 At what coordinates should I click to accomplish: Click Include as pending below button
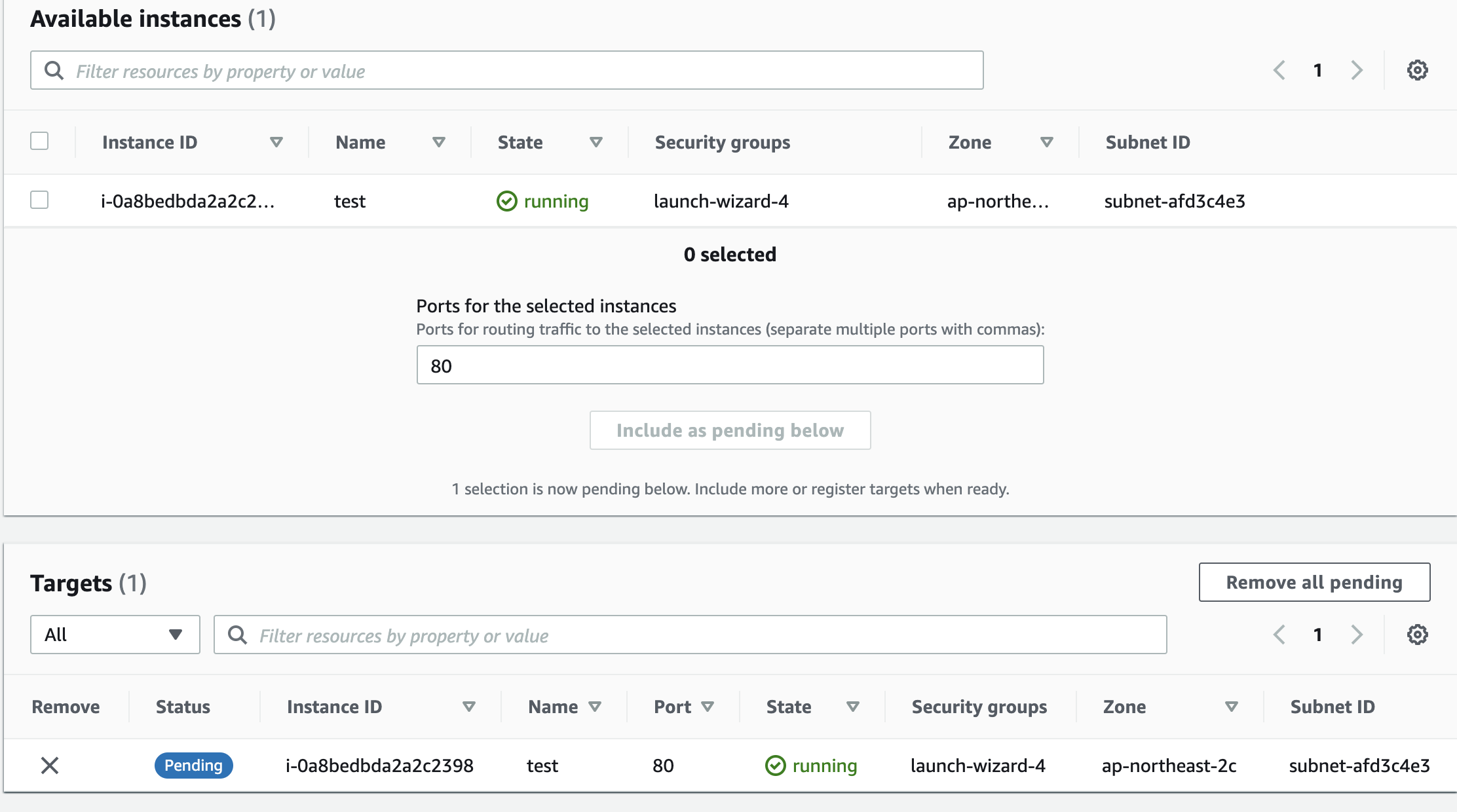(x=730, y=430)
